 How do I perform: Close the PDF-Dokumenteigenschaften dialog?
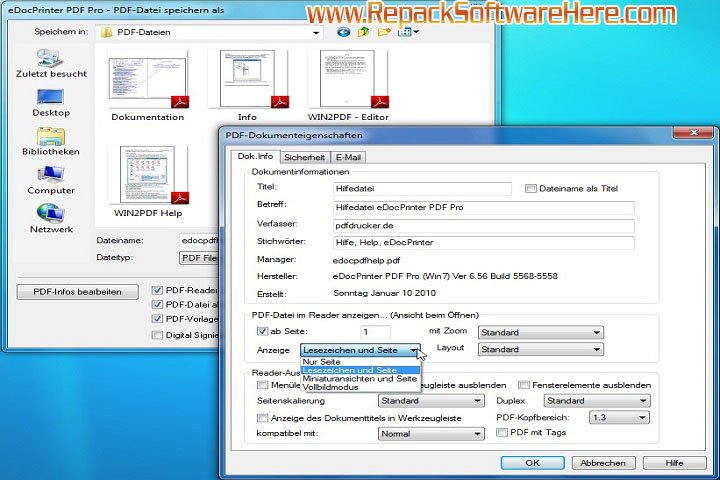click(694, 133)
